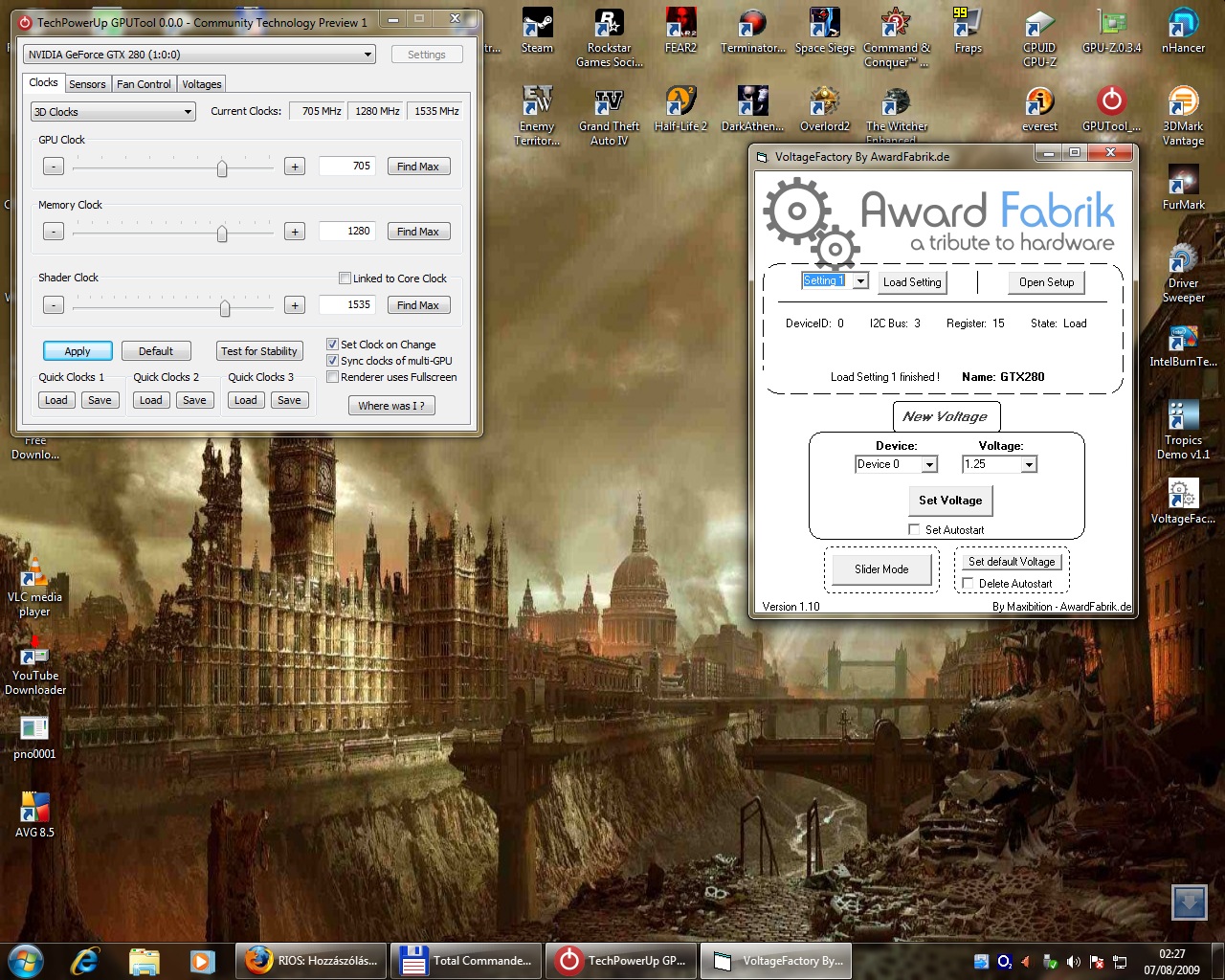This screenshot has width=1225, height=980.
Task: Click Load Setting in VoltageFactory
Action: 912,282
